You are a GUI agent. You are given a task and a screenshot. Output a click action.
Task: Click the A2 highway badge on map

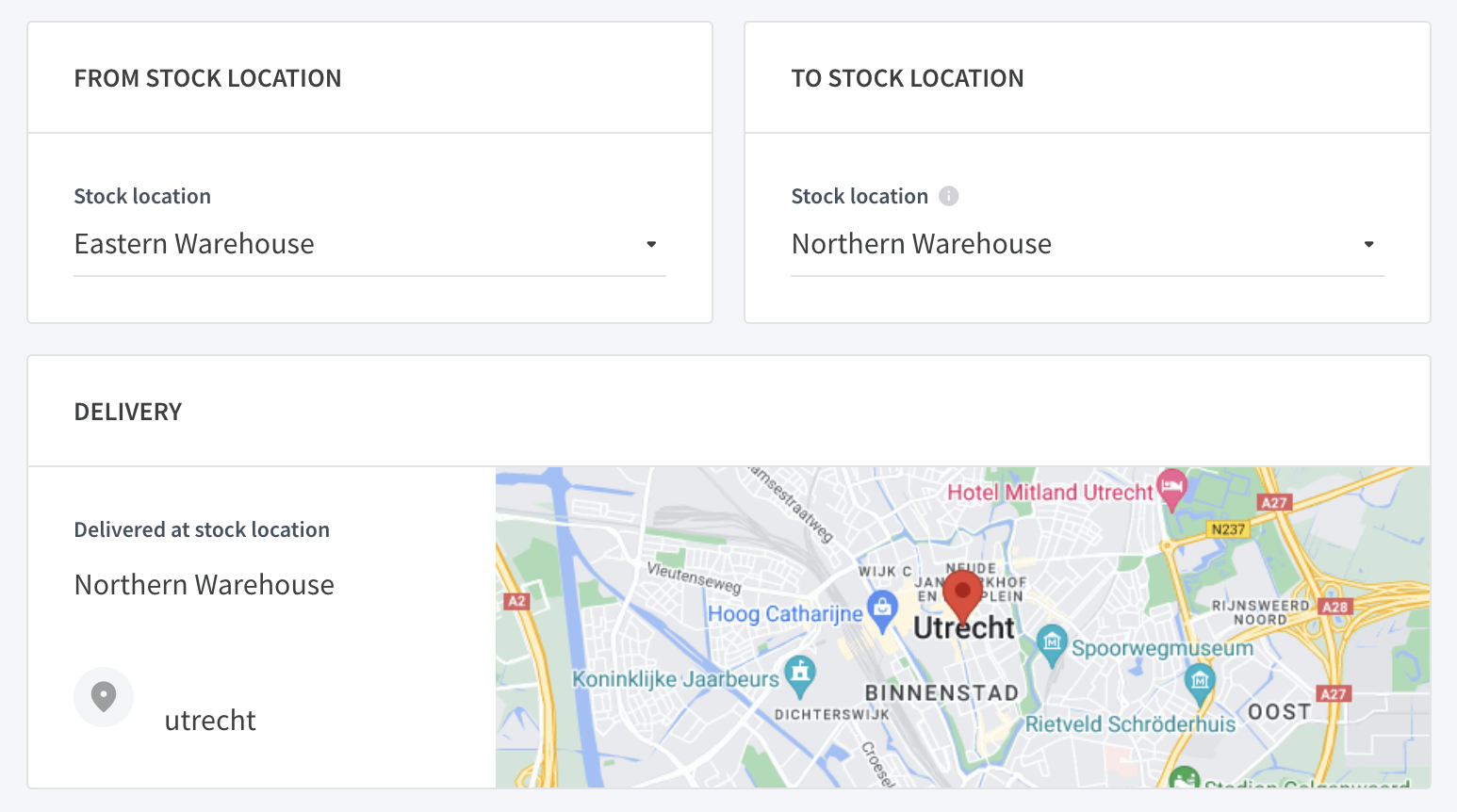(x=516, y=601)
